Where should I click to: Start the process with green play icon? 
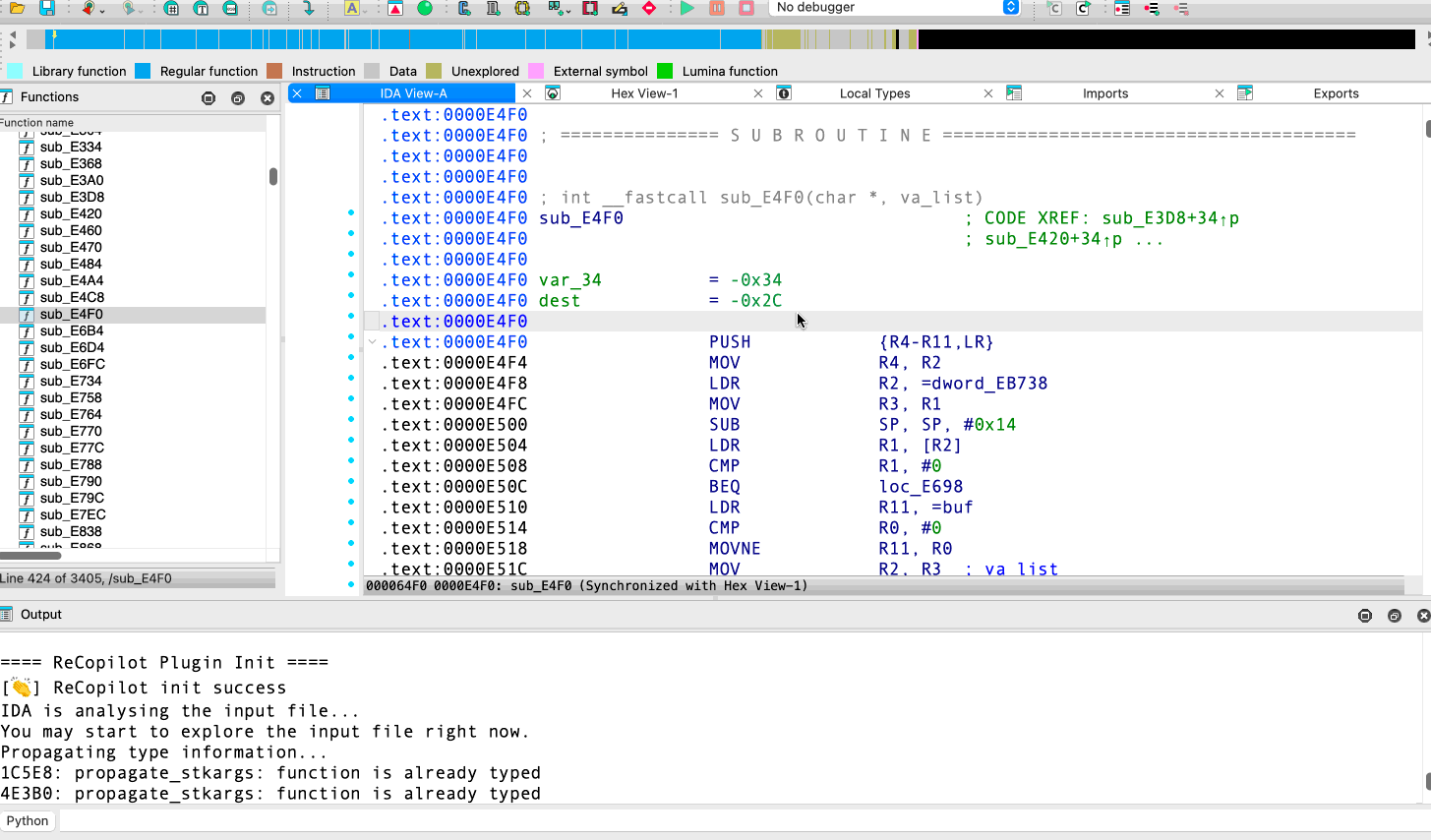coord(686,8)
